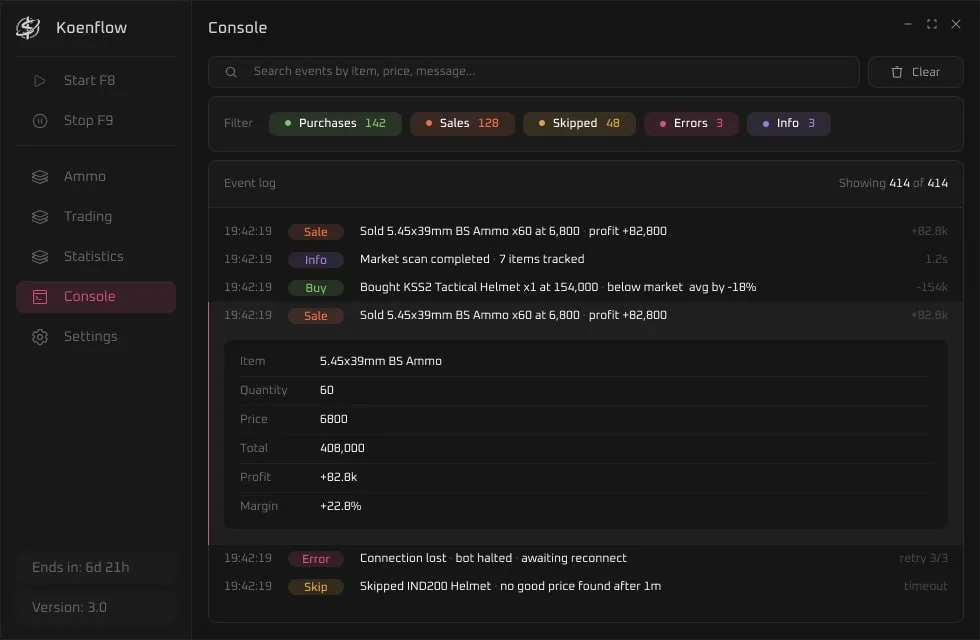Click the Start F8 play icon
The width and height of the screenshot is (980, 640).
pos(39,81)
